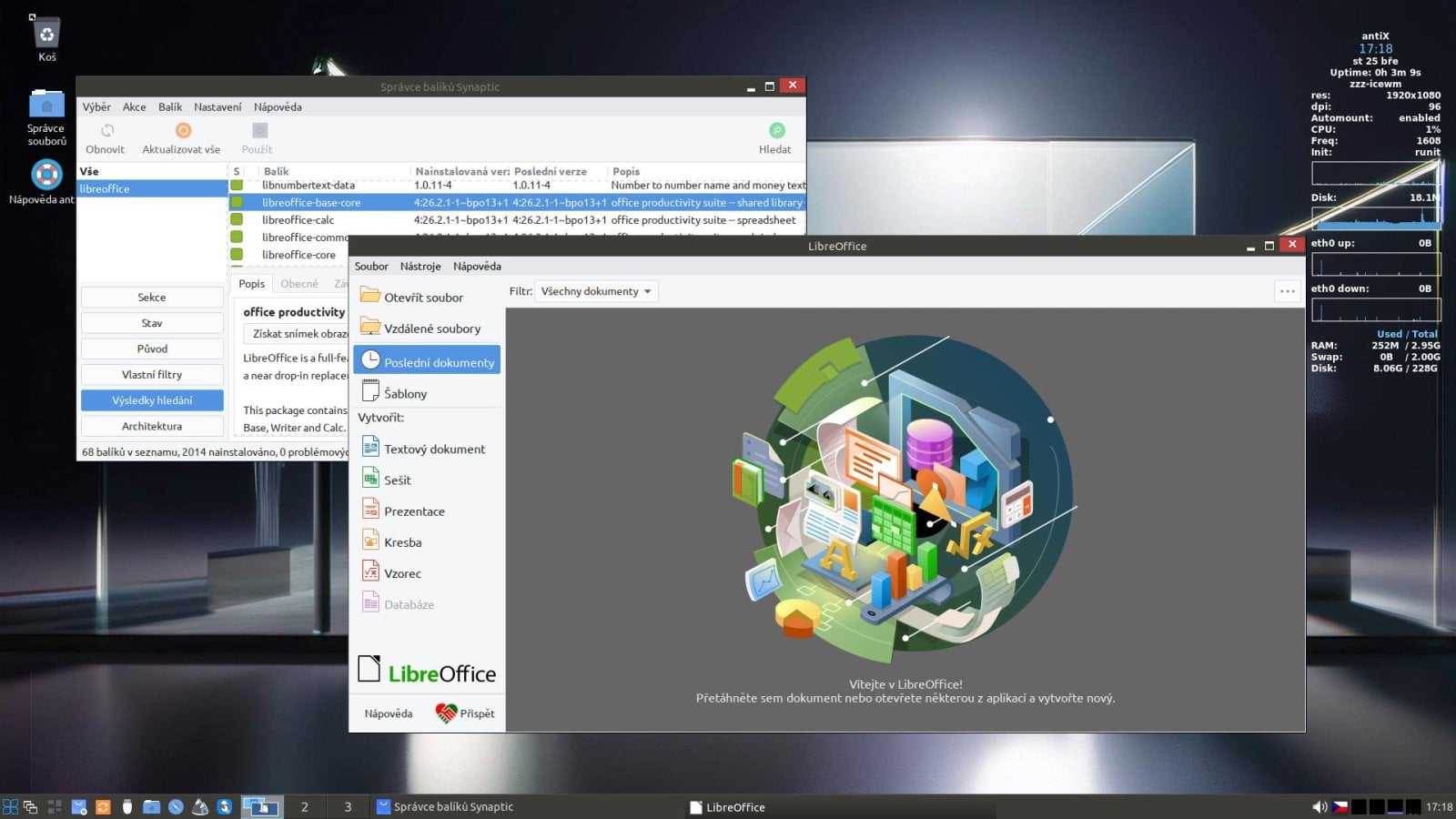The width and height of the screenshot is (1456, 819).
Task: Click the Sekce filter button
Action: click(152, 298)
